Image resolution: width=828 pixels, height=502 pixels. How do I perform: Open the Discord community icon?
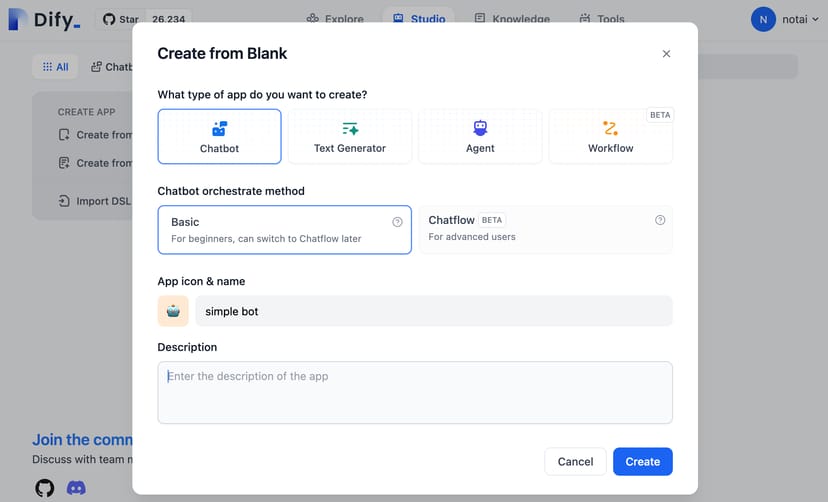pos(76,488)
